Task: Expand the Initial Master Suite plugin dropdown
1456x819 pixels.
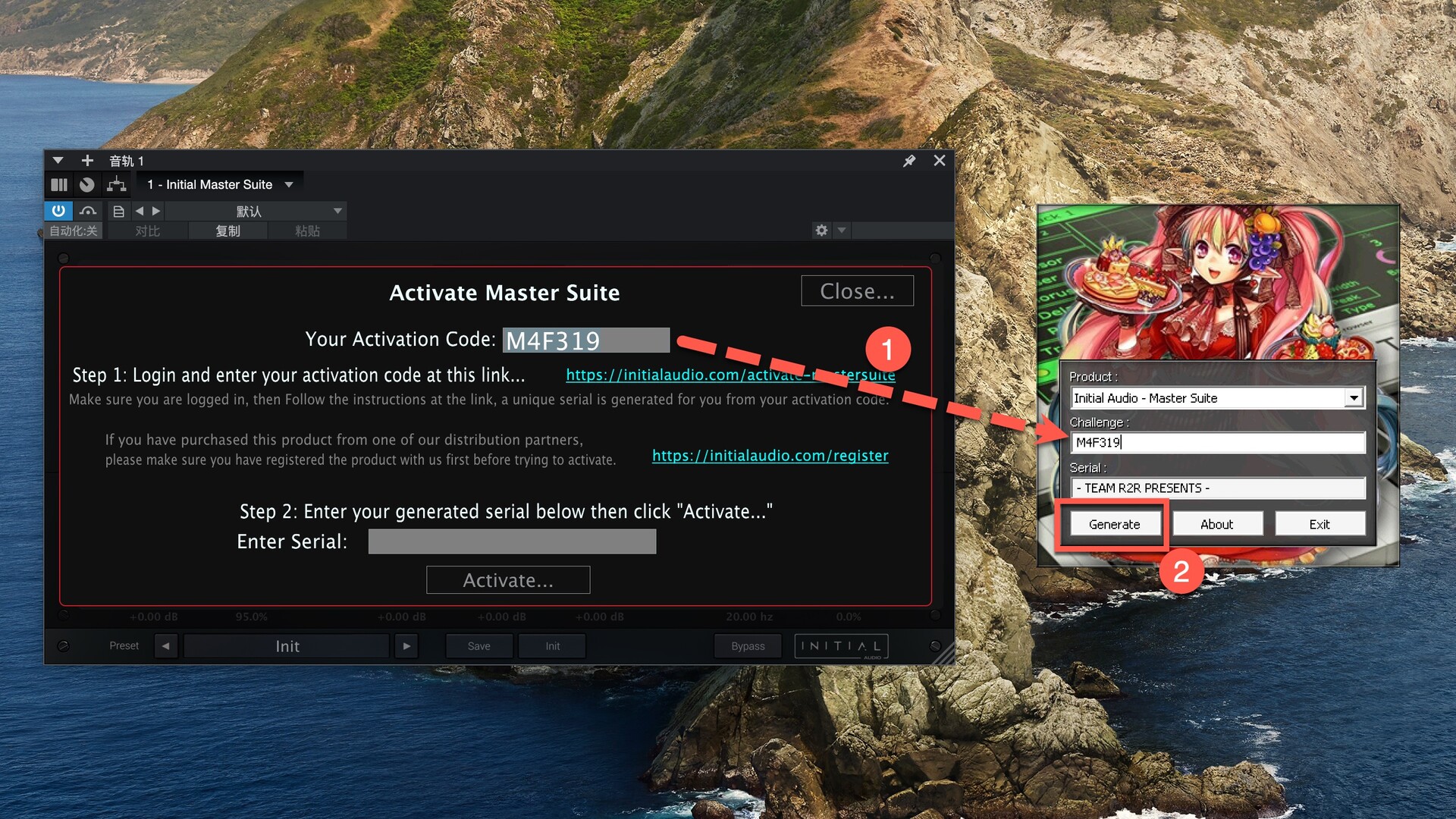Action: pyautogui.click(x=220, y=184)
